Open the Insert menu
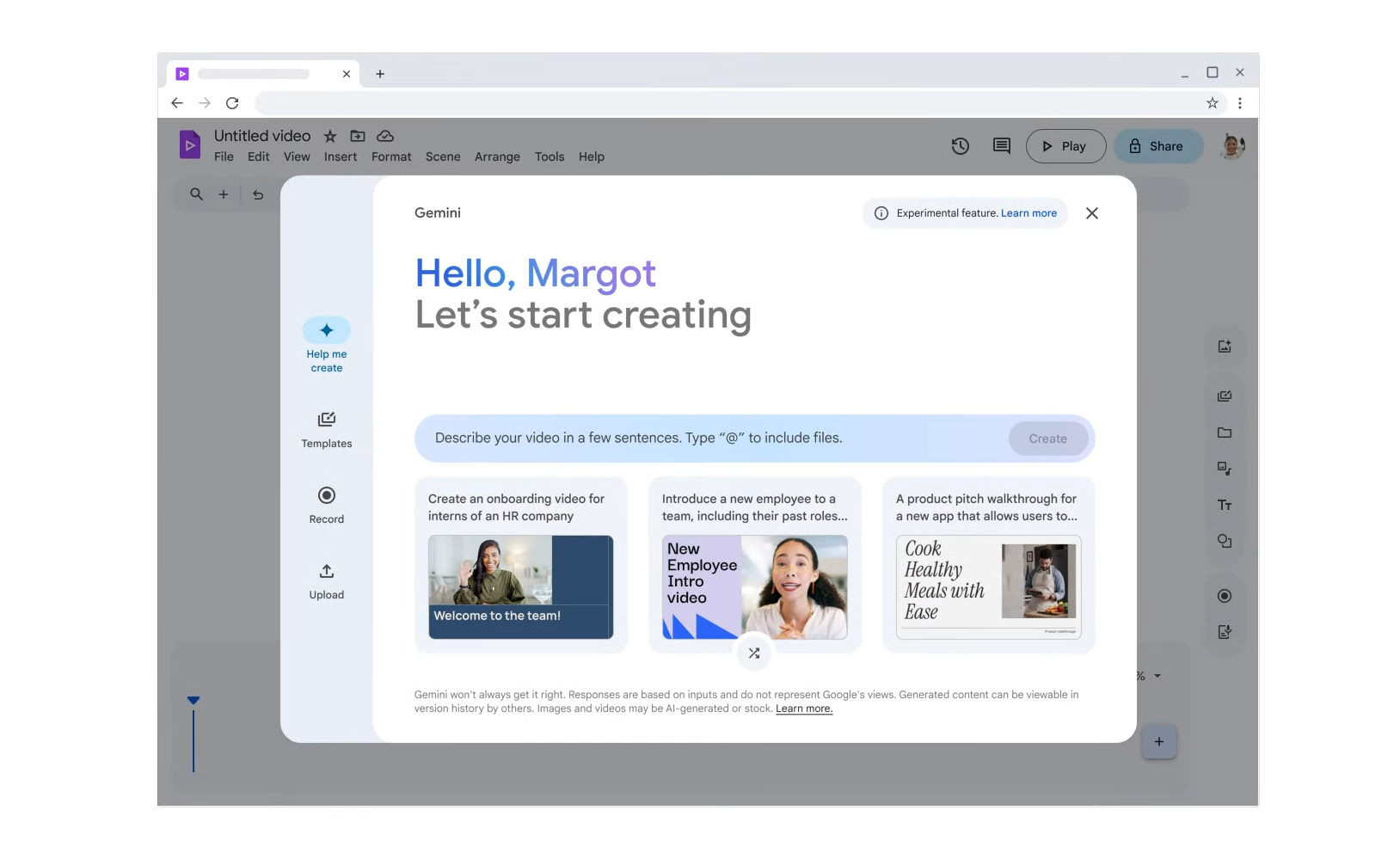 341,157
